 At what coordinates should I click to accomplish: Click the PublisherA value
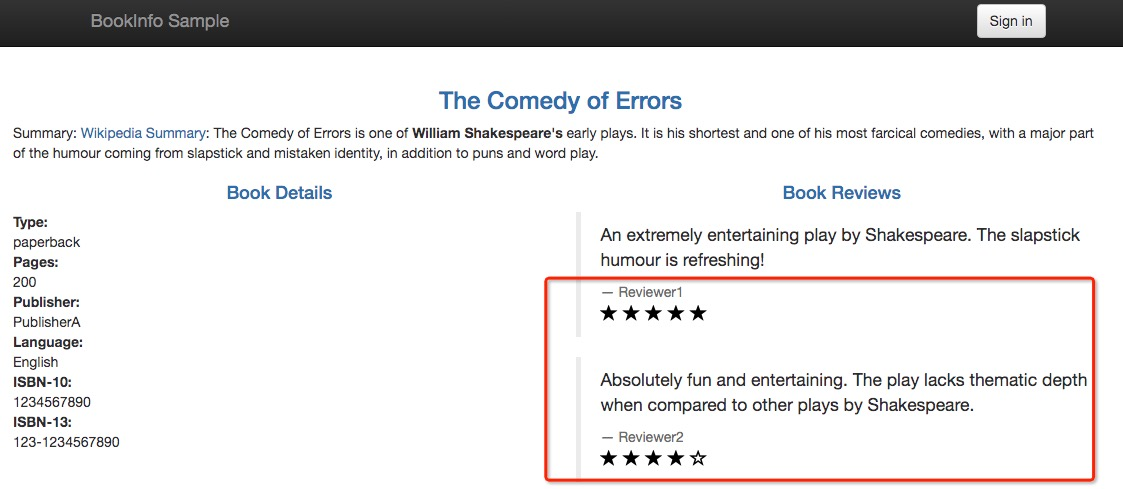[46, 322]
